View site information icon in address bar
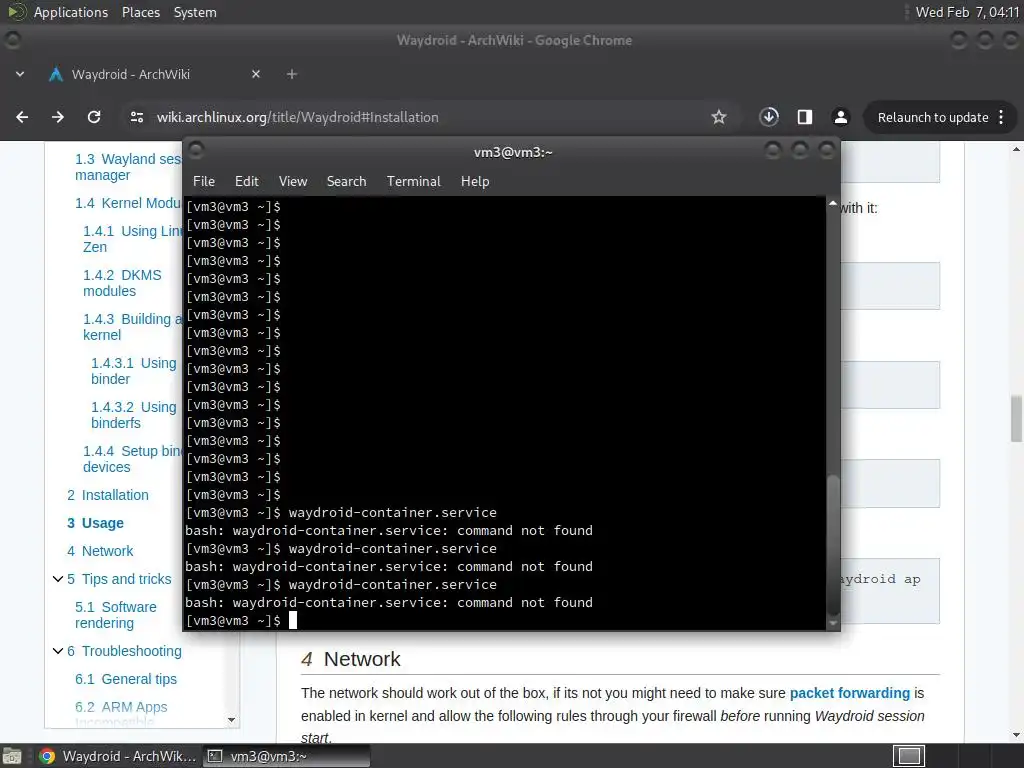The width and height of the screenshot is (1024, 768). click(x=136, y=117)
